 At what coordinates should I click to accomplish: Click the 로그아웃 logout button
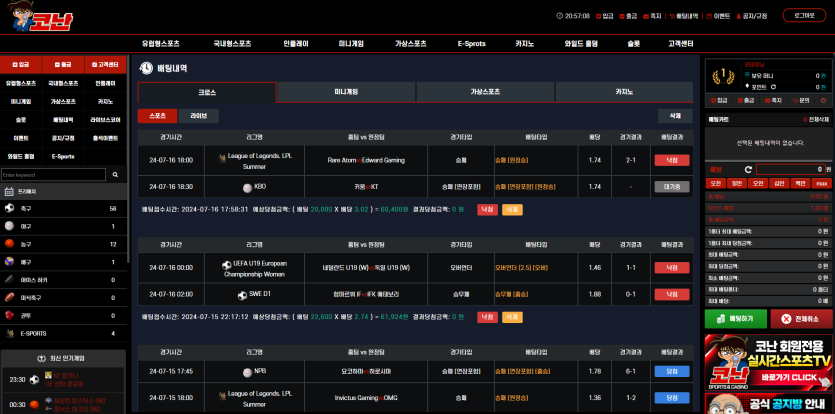[804, 16]
